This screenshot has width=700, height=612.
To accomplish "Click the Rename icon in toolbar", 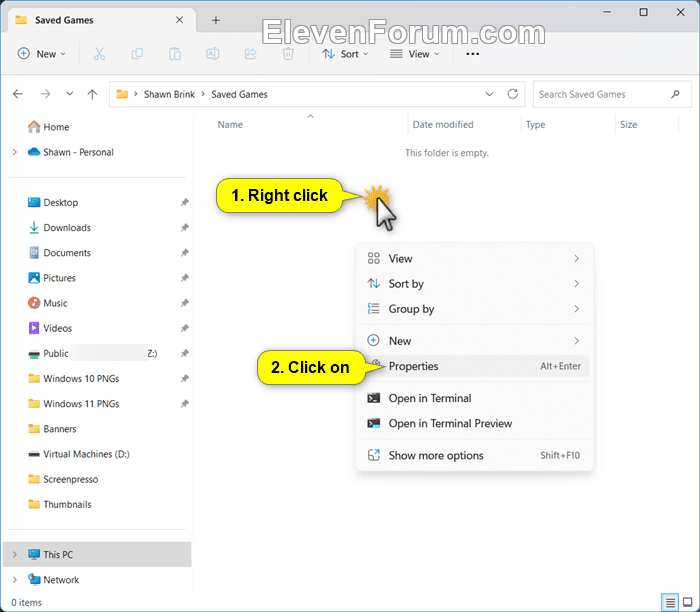I will pos(212,54).
